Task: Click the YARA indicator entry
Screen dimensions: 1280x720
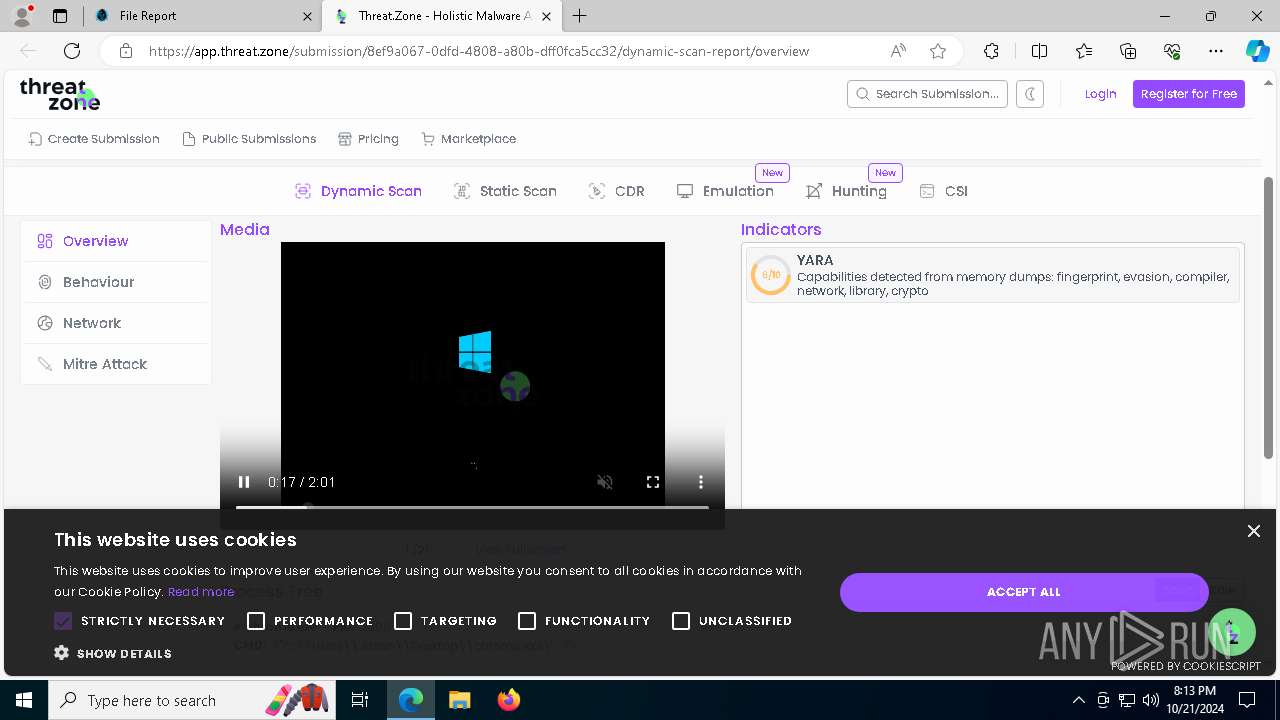Action: point(992,275)
